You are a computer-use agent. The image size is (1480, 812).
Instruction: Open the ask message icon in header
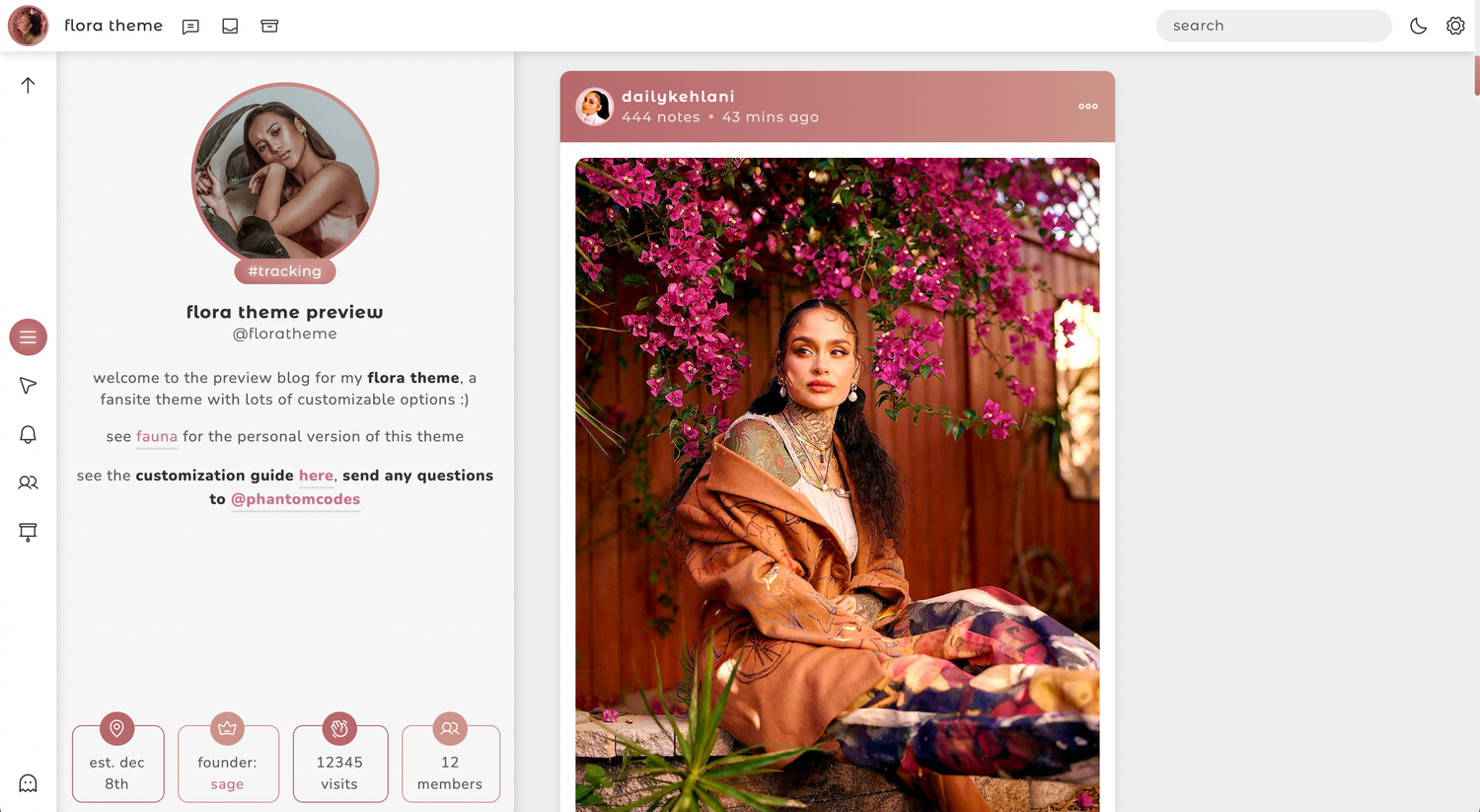pos(190,27)
